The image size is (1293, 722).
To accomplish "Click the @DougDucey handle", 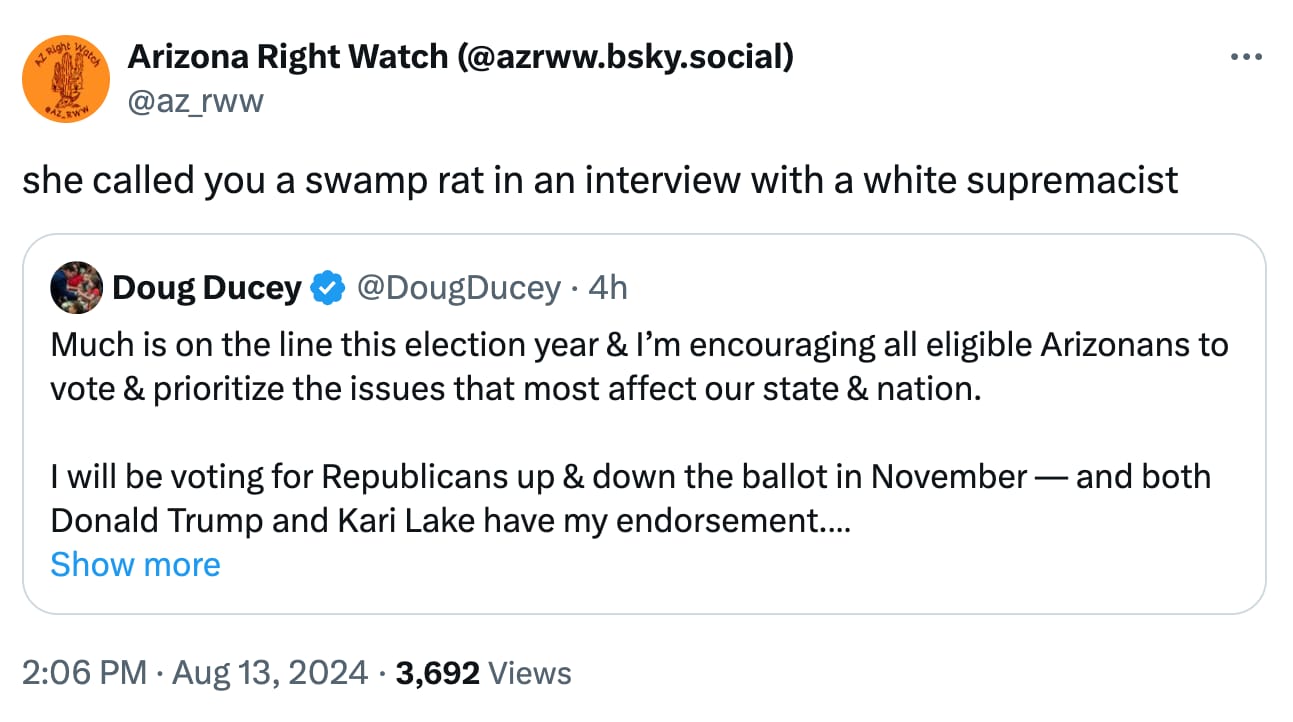I will click(458, 289).
